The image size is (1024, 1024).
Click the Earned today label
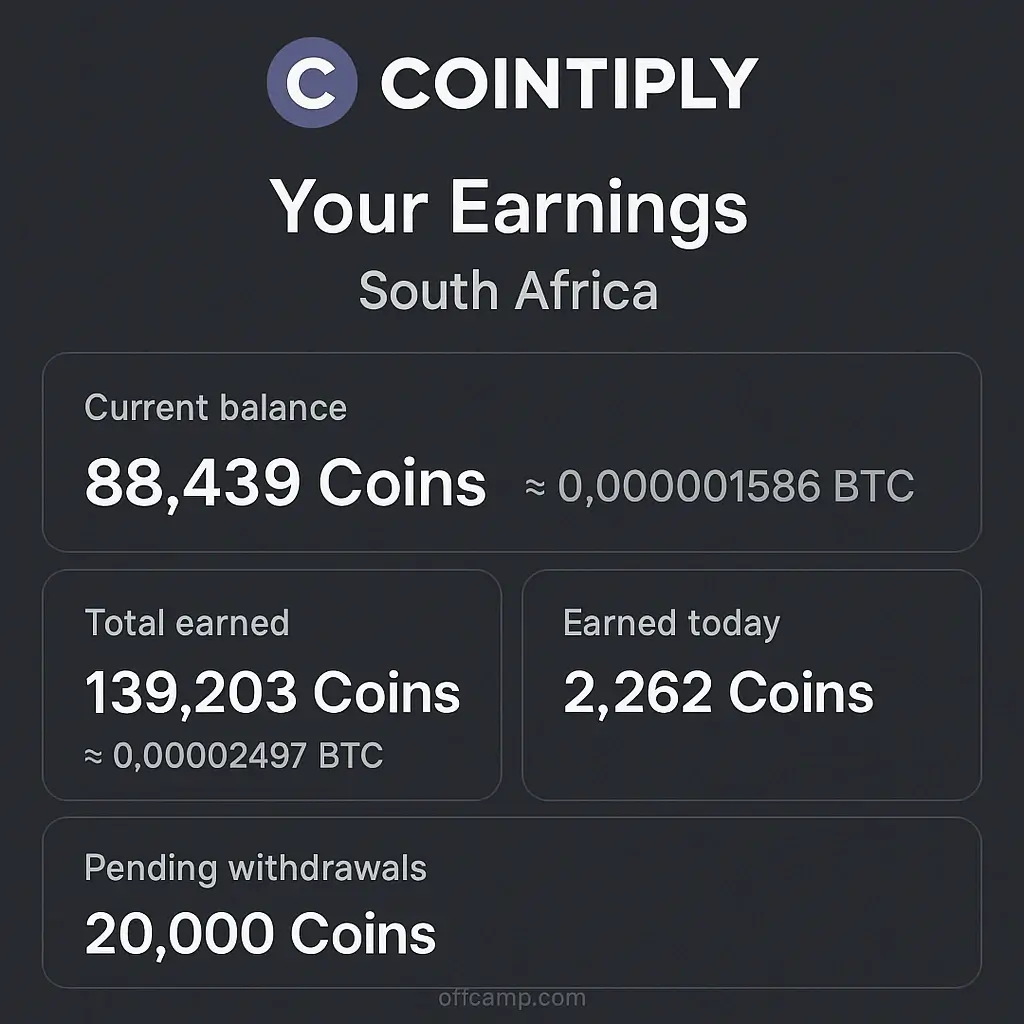tap(671, 623)
